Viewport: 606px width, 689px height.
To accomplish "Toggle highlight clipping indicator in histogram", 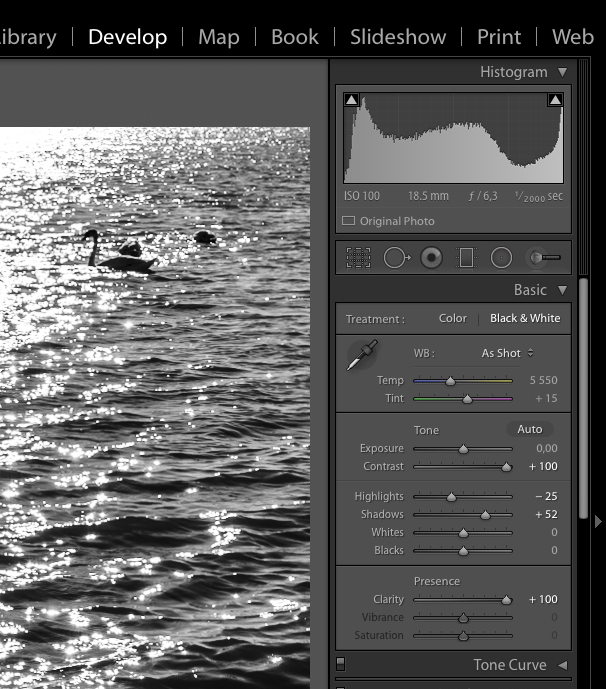I will pyautogui.click(x=555, y=100).
